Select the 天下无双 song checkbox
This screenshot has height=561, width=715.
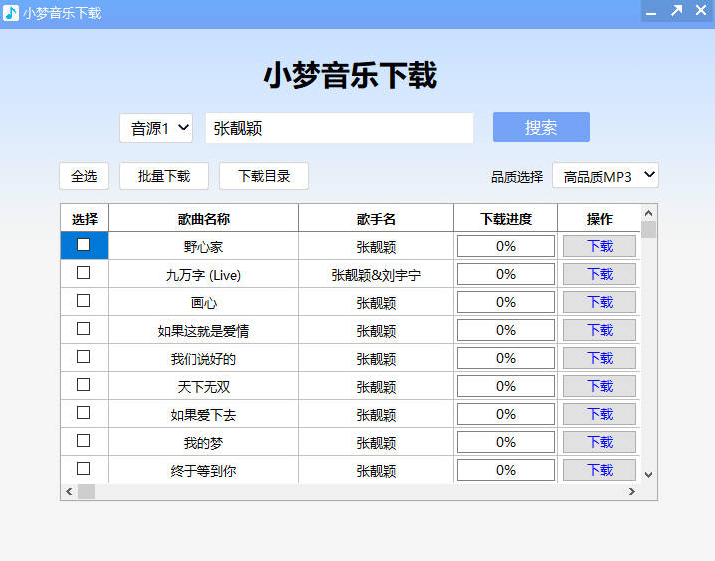click(84, 385)
